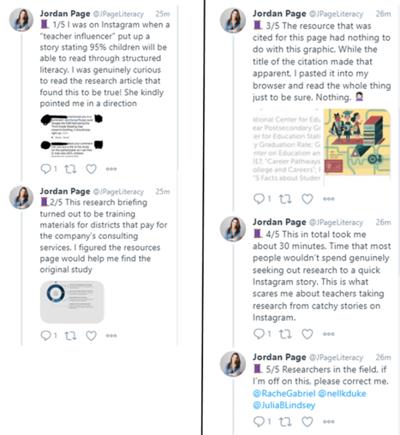Open the @JuliaBLindsey mention link
Viewport: 400px width, 435px height.
(x=284, y=405)
